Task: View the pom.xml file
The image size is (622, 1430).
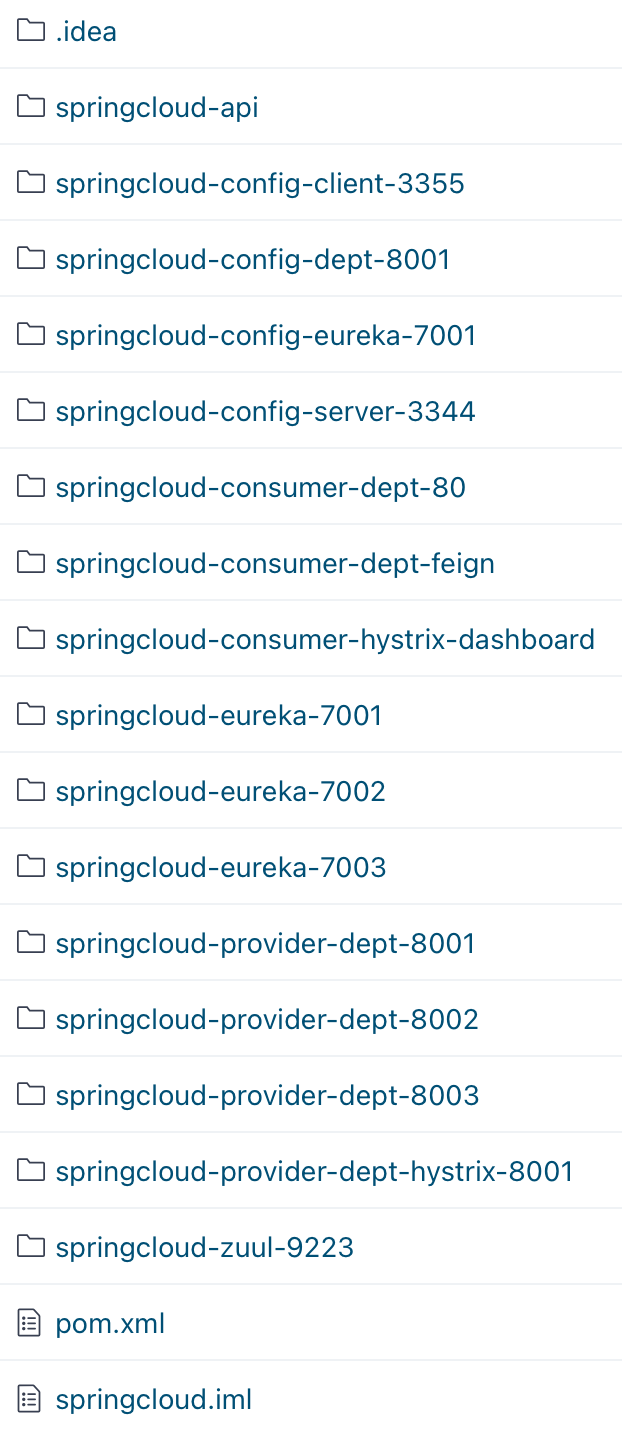Action: point(110,1324)
